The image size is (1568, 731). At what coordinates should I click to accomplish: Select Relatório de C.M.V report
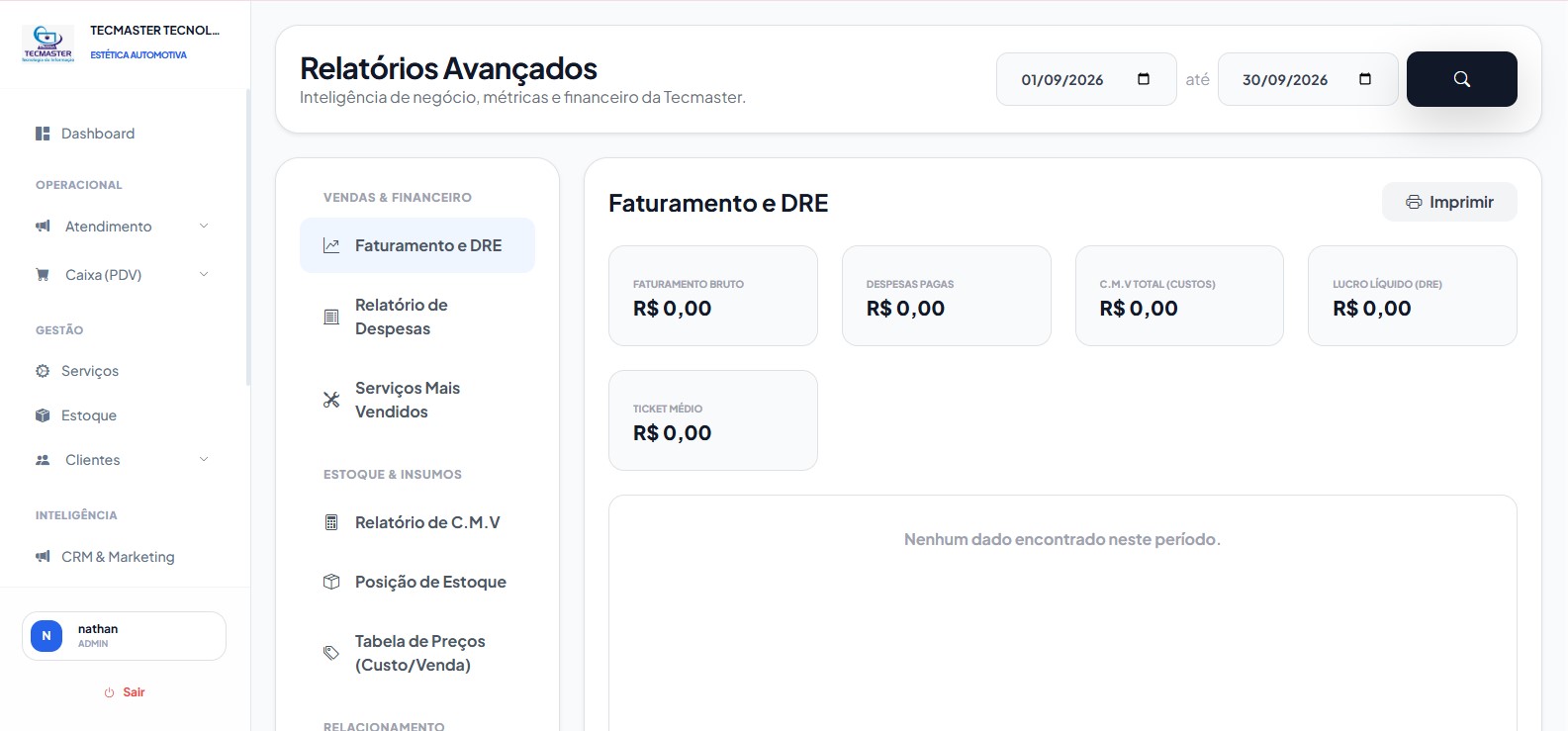[417, 522]
